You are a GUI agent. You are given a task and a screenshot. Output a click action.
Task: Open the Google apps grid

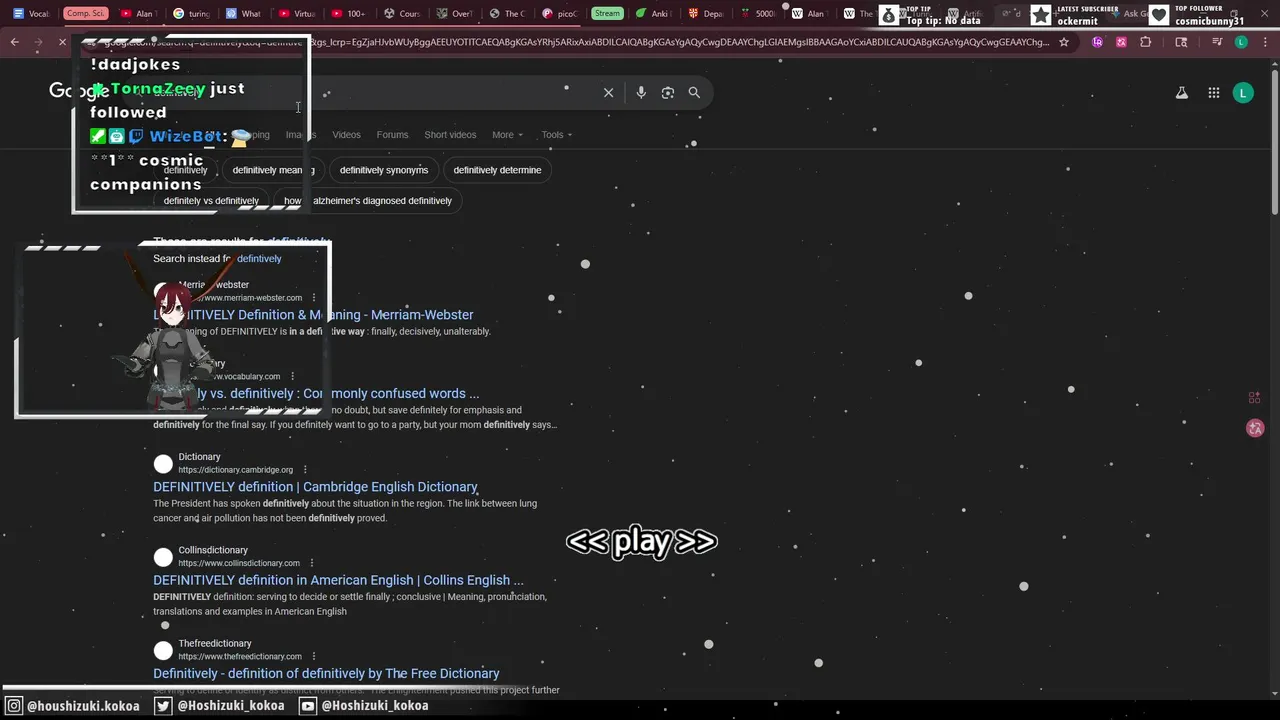tap(1214, 93)
